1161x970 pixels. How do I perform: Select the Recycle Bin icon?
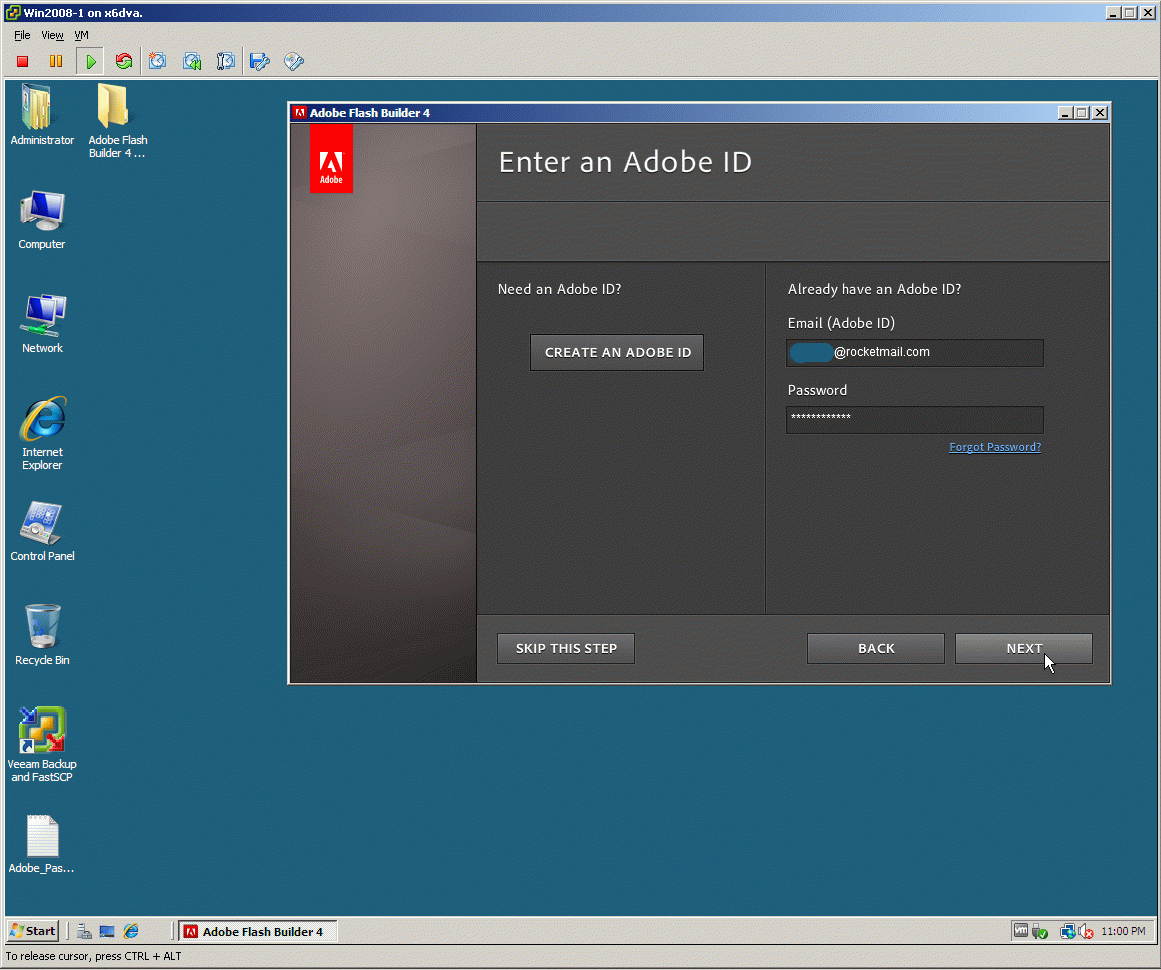click(x=42, y=635)
